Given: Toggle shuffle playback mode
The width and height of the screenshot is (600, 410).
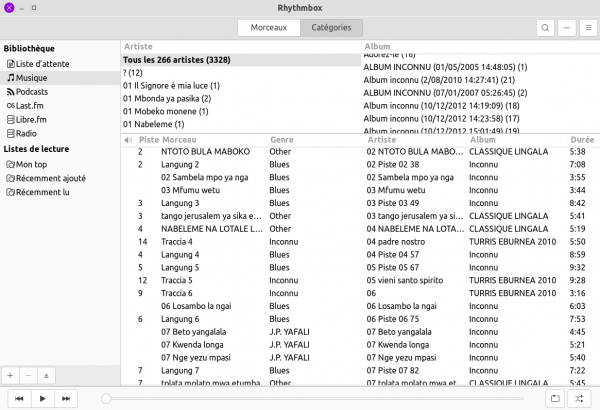Looking at the screenshot, I should coord(580,398).
